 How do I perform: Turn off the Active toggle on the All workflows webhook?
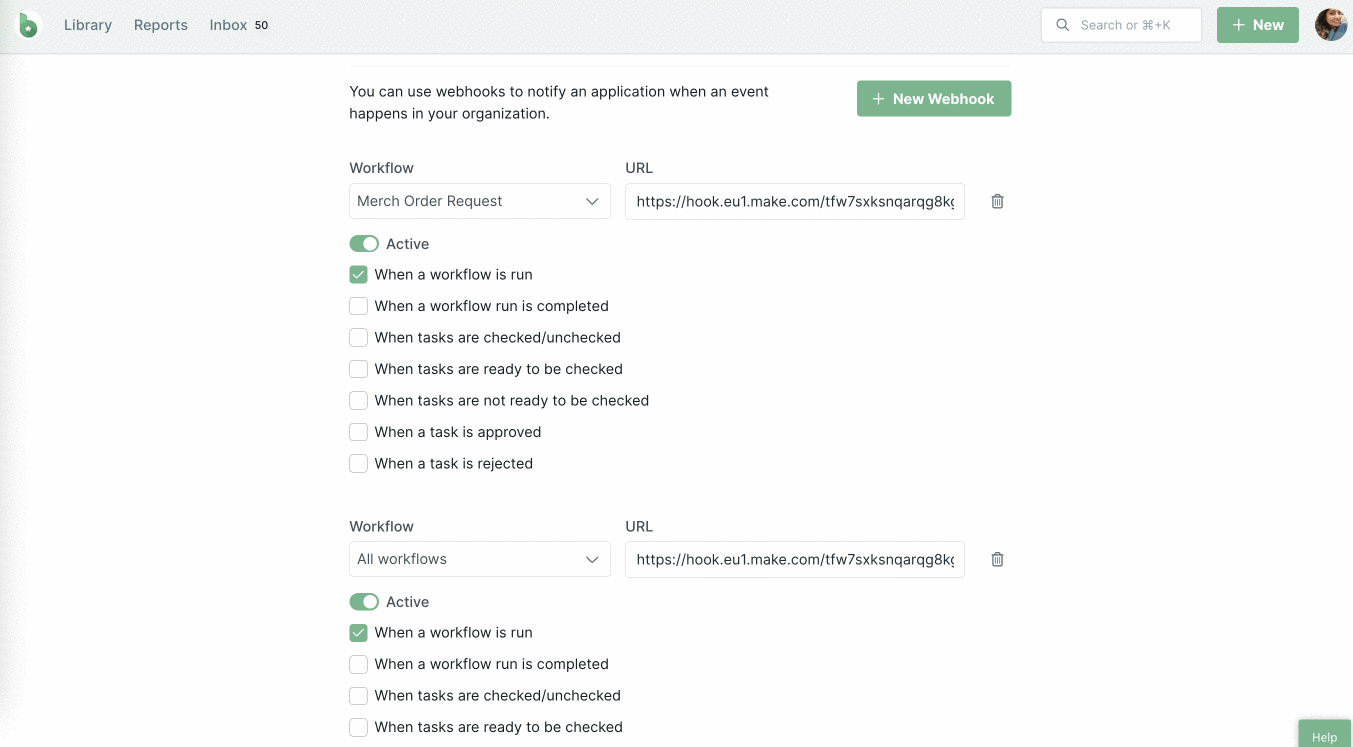tap(364, 601)
